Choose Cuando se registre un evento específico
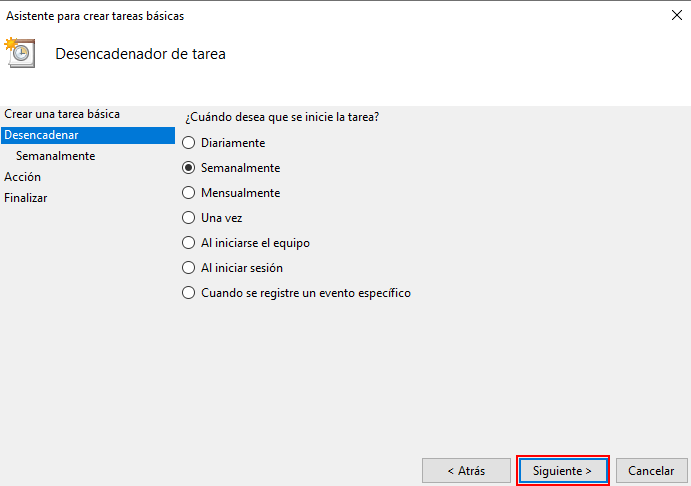 click(x=189, y=293)
